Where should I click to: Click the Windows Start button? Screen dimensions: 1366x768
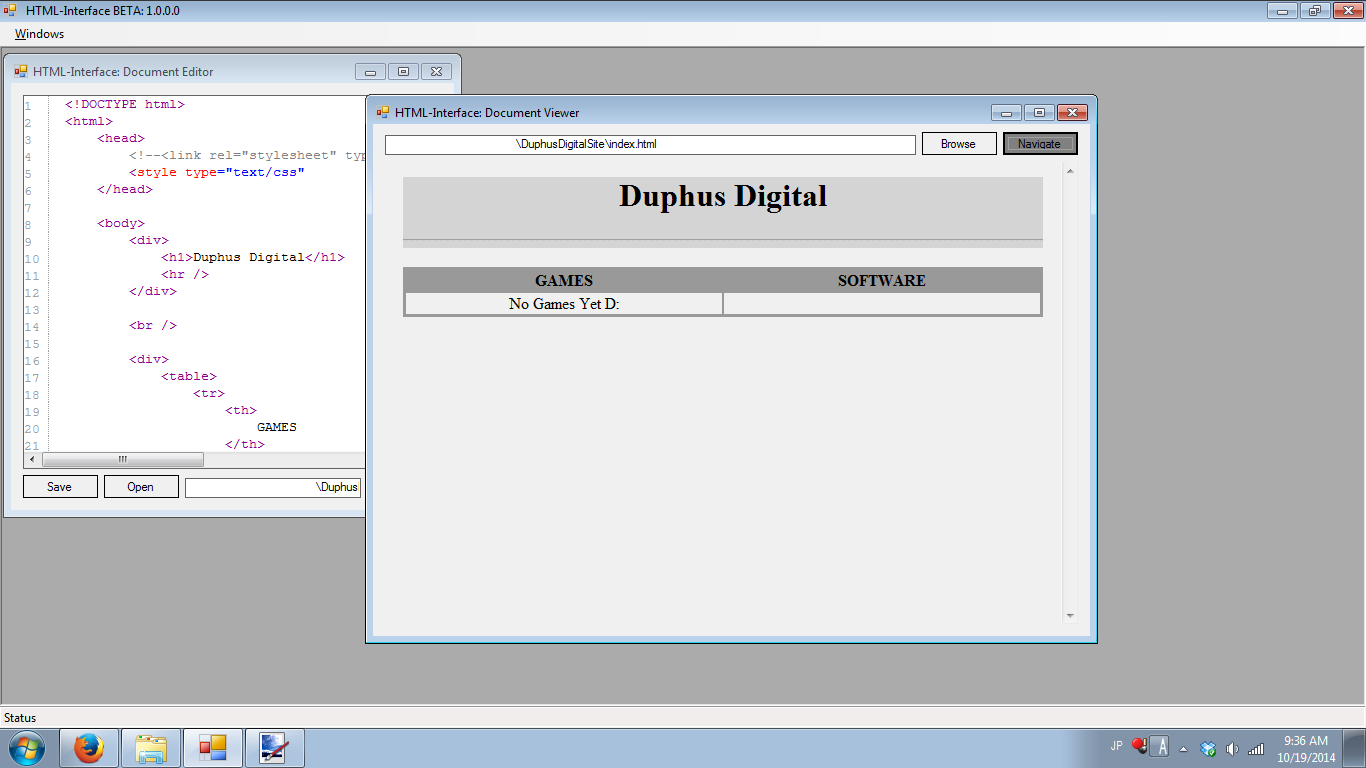coord(25,747)
